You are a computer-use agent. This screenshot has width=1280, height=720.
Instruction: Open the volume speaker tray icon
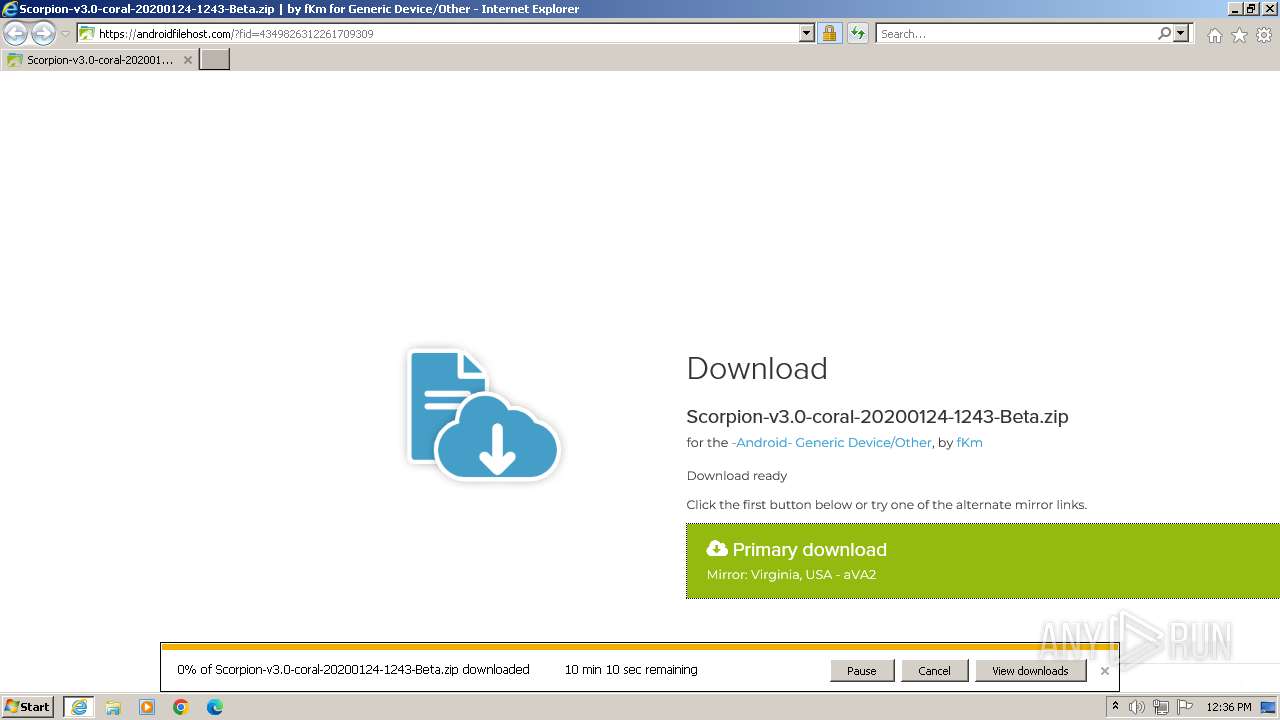[1137, 707]
